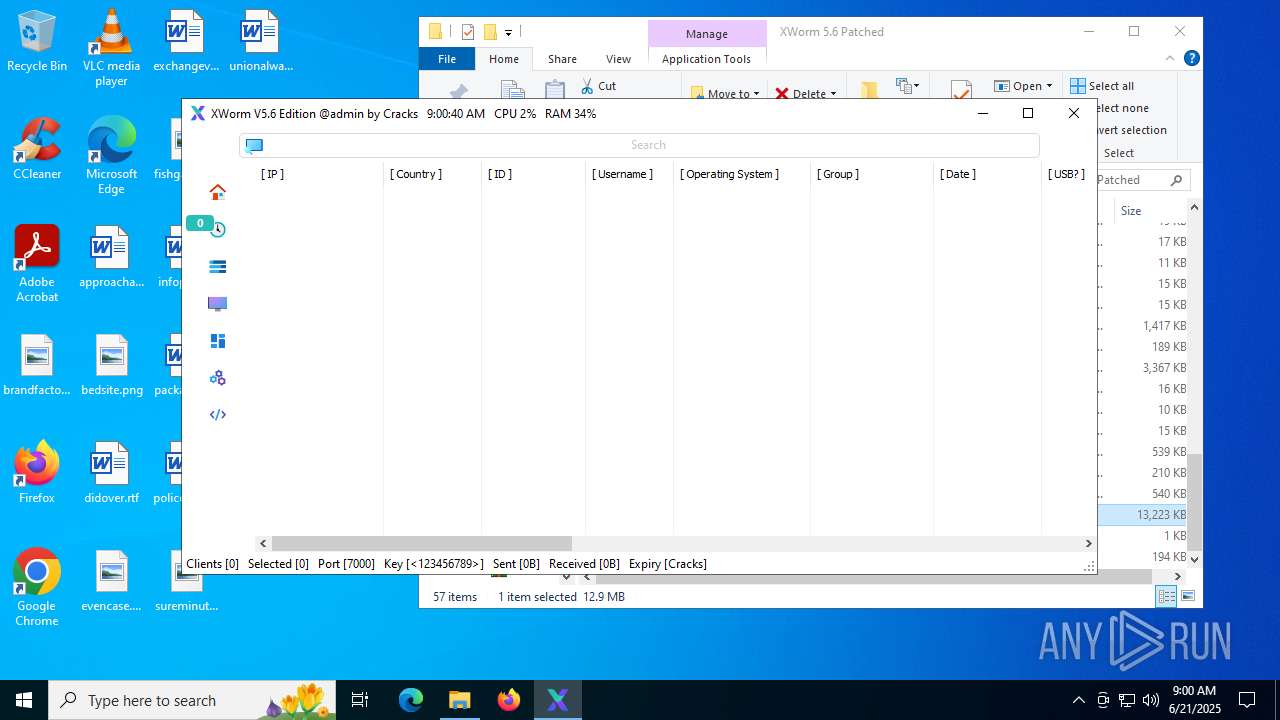Switch to the Home tab in Explorer
1280x720 pixels.
tap(504, 59)
